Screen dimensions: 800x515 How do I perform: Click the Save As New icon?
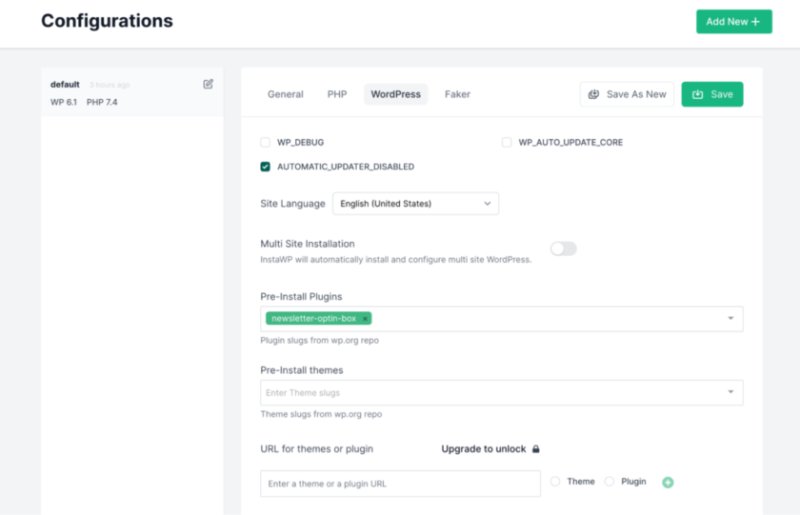(x=593, y=94)
